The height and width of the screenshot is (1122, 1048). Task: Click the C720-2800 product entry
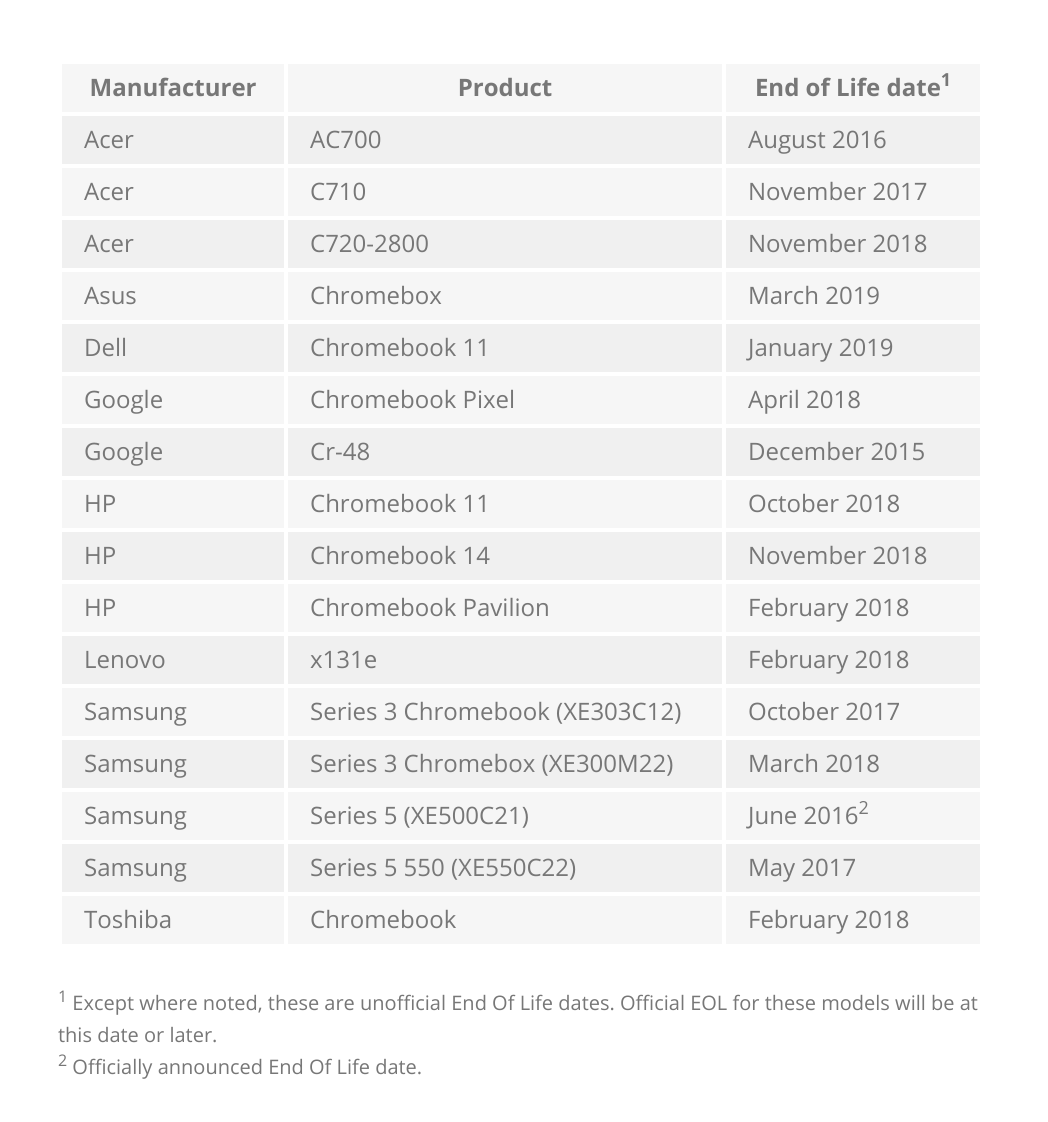coord(504,244)
